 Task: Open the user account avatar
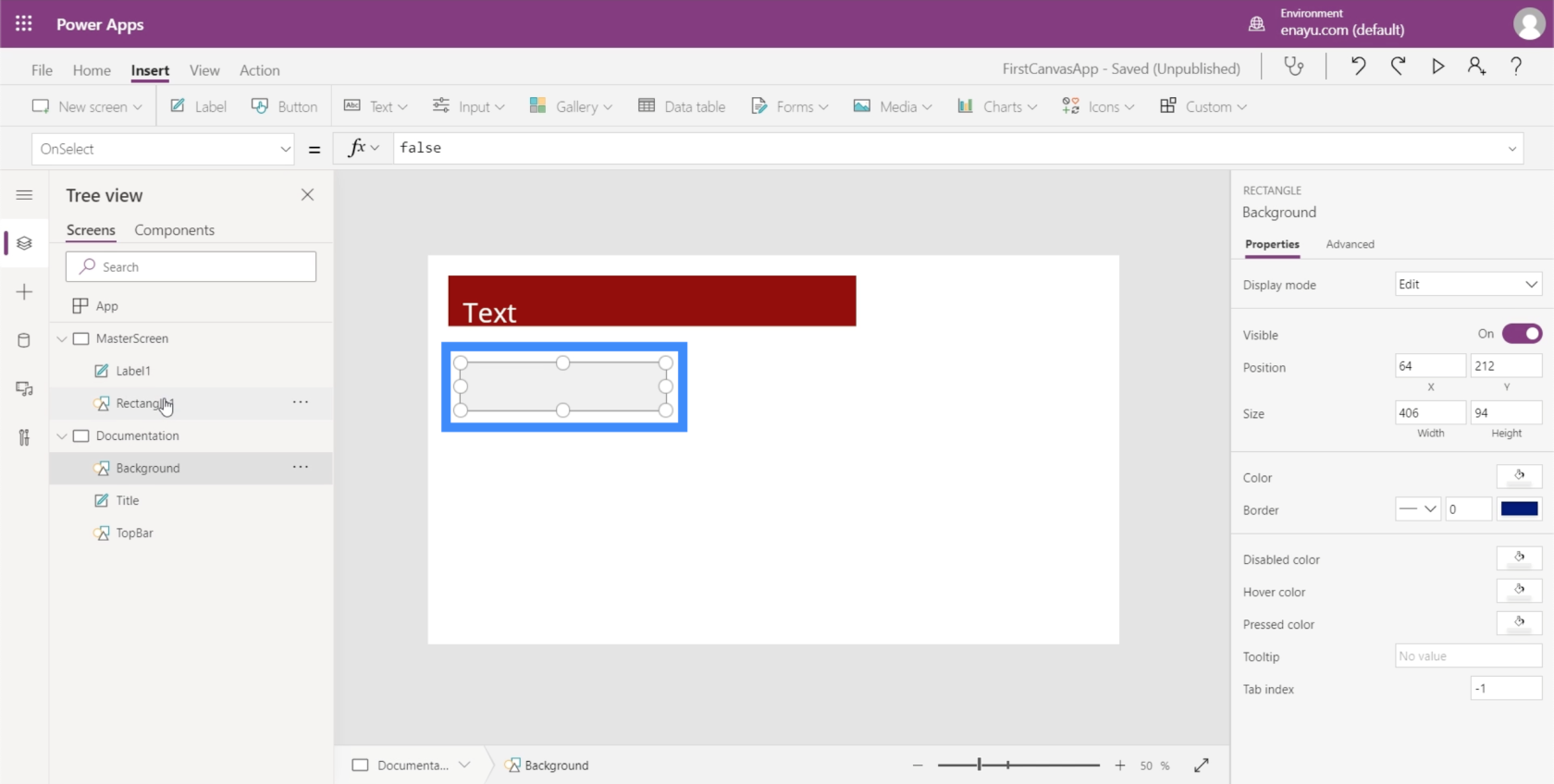(x=1528, y=24)
